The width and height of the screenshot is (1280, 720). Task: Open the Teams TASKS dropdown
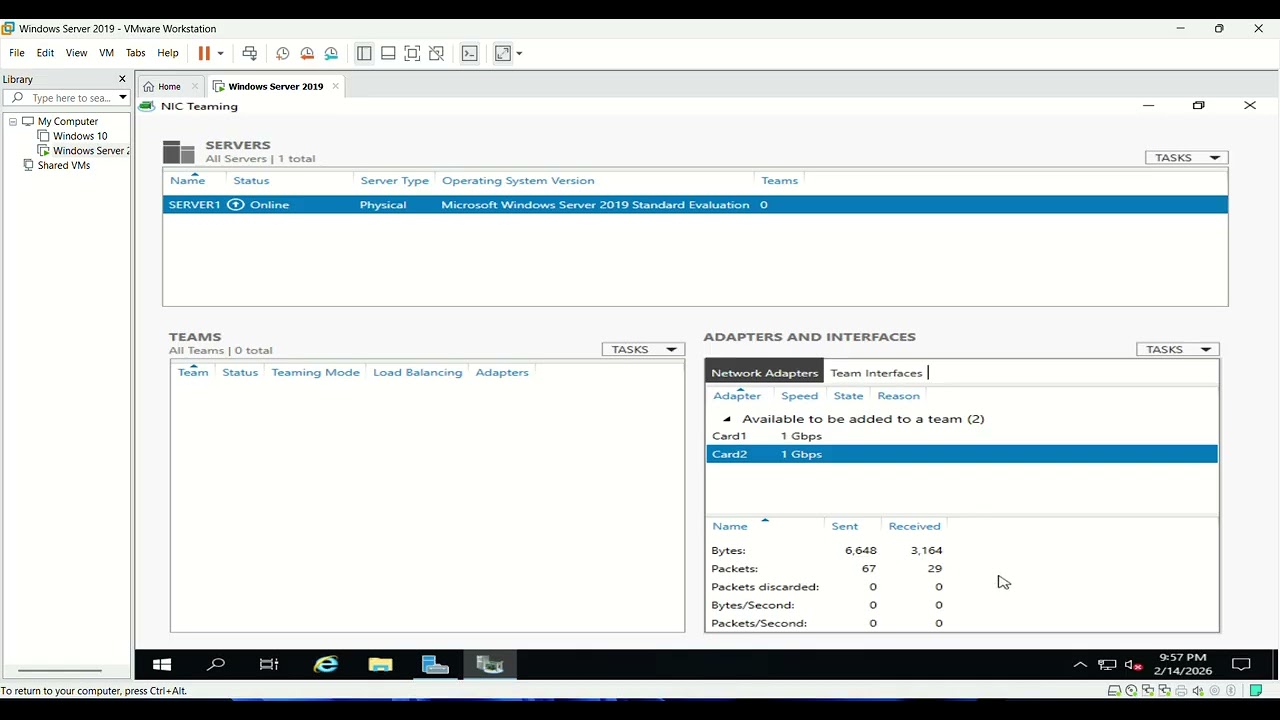(x=643, y=349)
